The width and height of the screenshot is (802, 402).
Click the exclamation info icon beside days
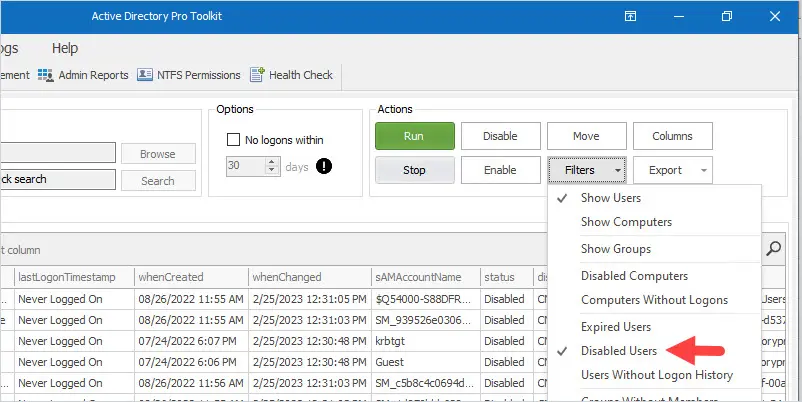click(324, 166)
